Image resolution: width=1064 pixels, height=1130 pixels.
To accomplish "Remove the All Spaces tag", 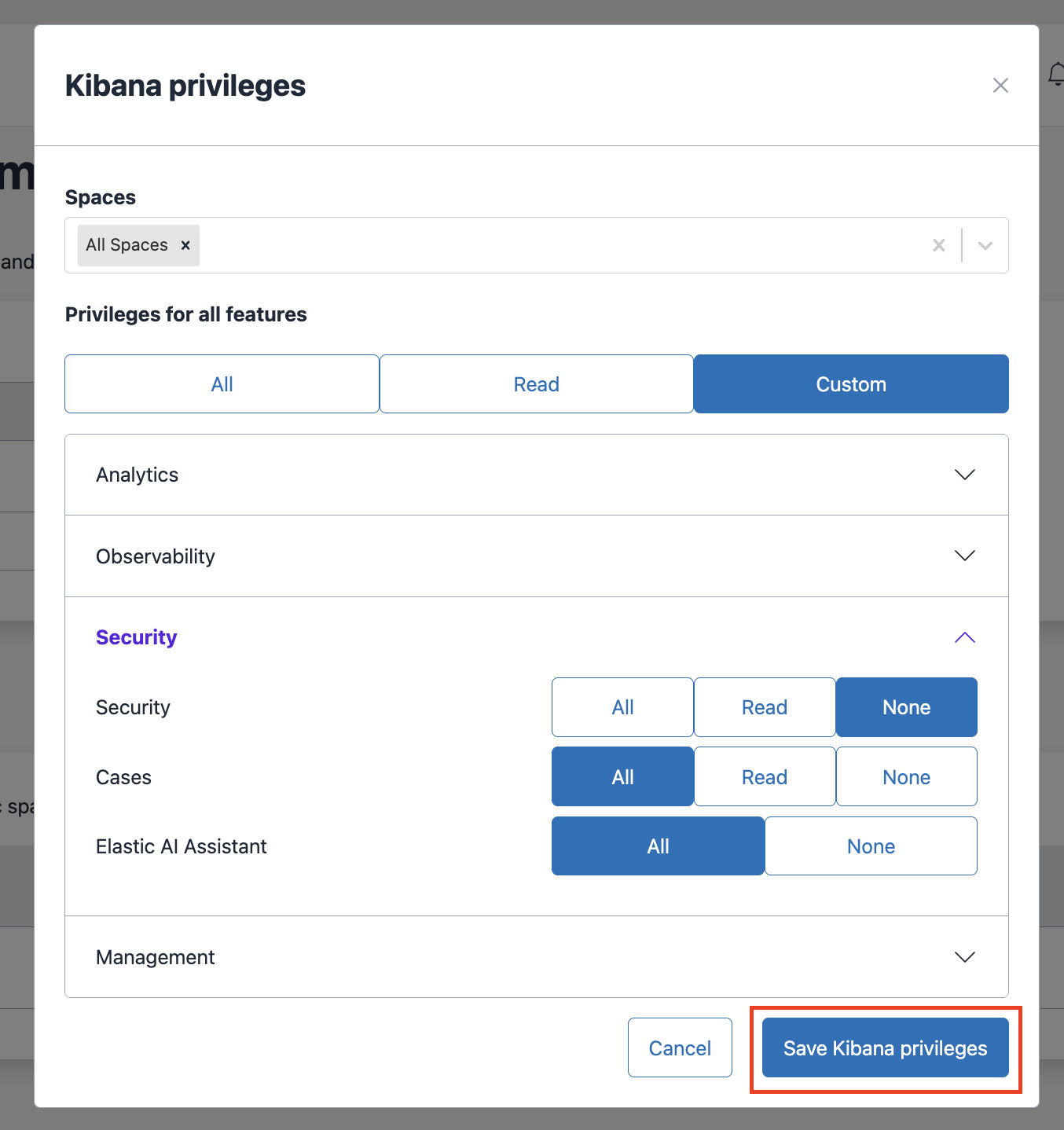I will pyautogui.click(x=185, y=245).
